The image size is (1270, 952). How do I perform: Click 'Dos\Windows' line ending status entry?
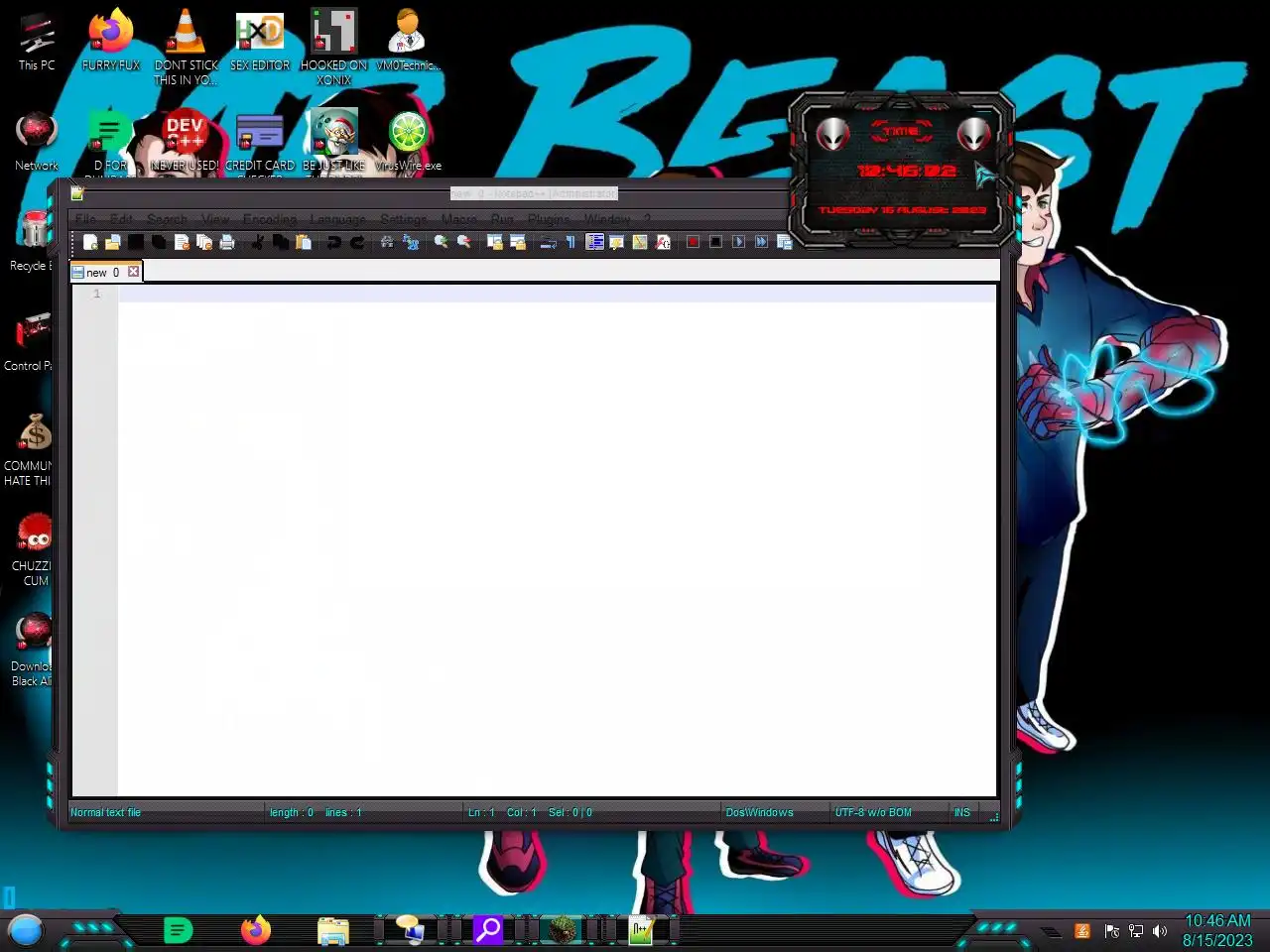coord(759,812)
